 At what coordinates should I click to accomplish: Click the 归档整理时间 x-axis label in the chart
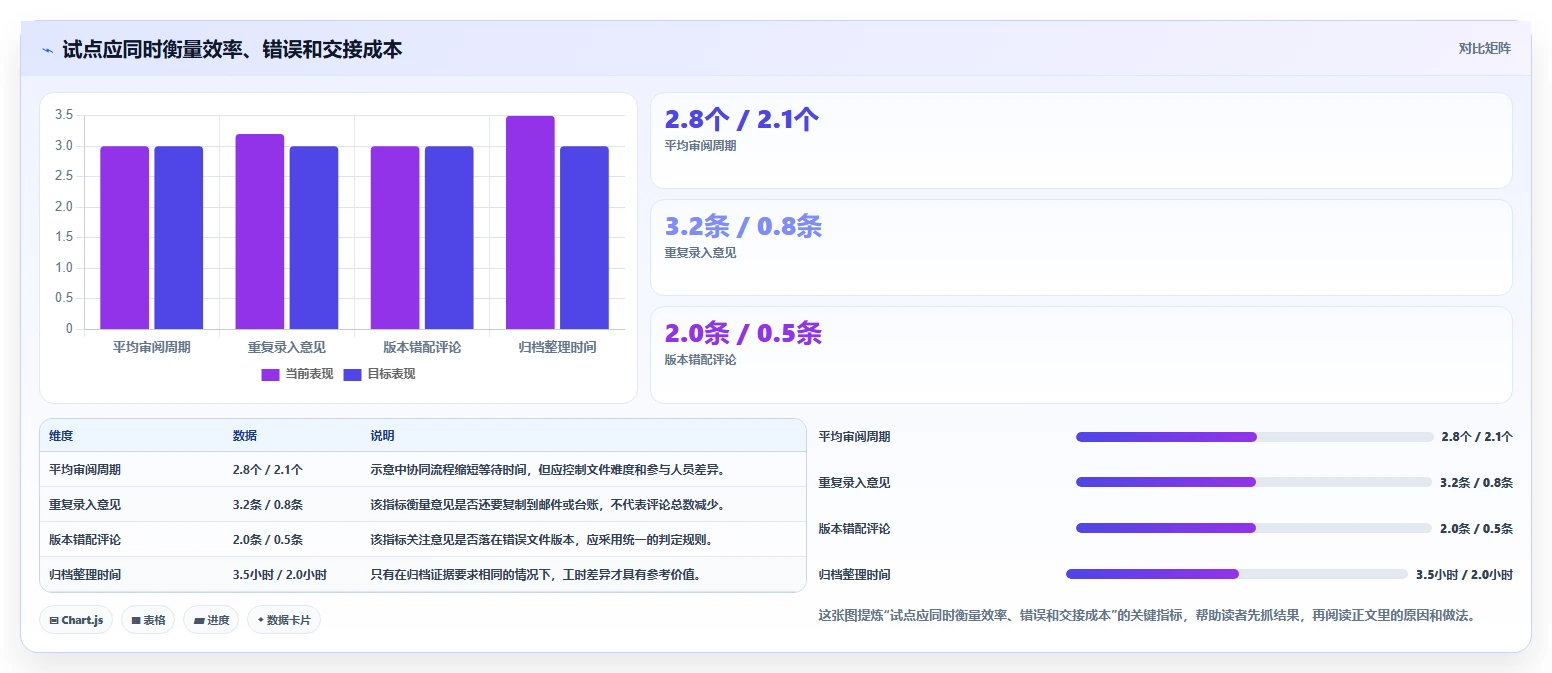[557, 347]
